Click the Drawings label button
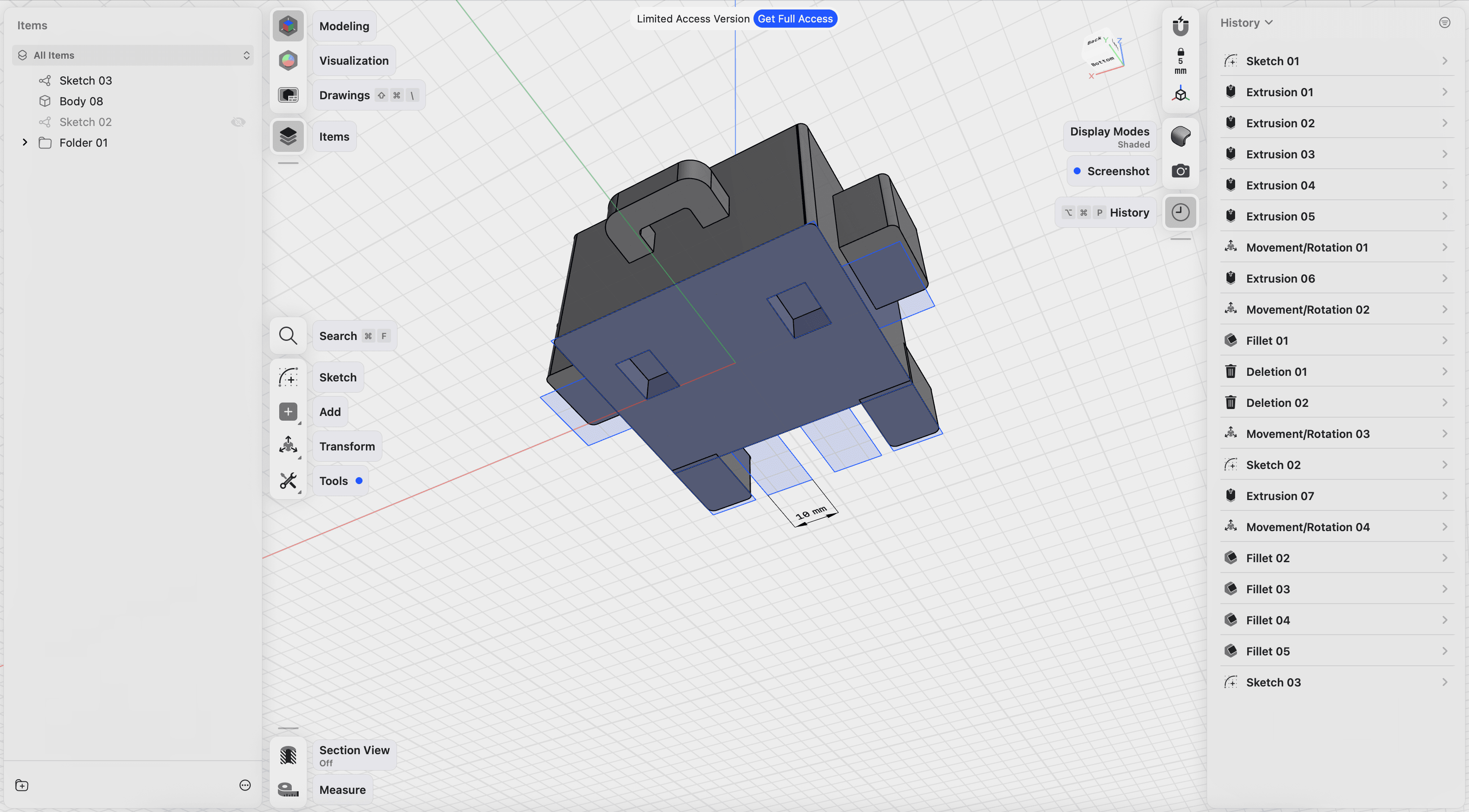Viewport: 1469px width, 812px height. [369, 95]
